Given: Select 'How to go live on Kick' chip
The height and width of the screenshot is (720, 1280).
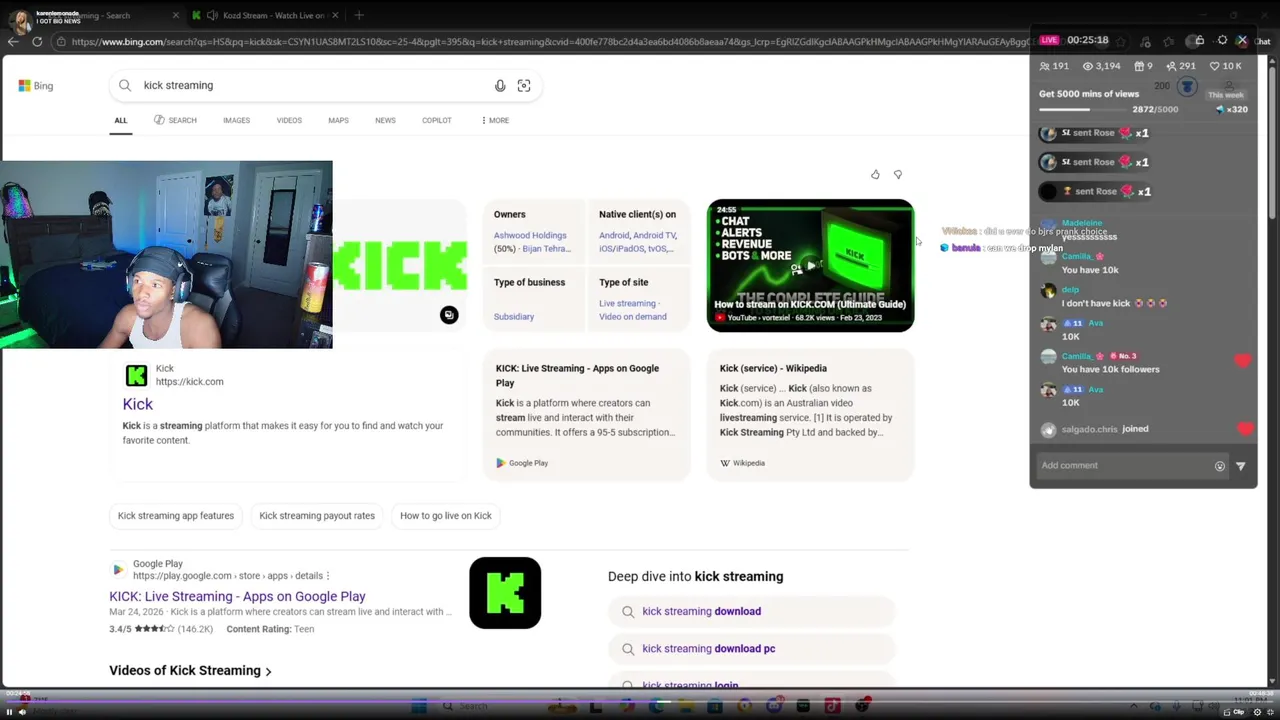Looking at the screenshot, I should [446, 516].
